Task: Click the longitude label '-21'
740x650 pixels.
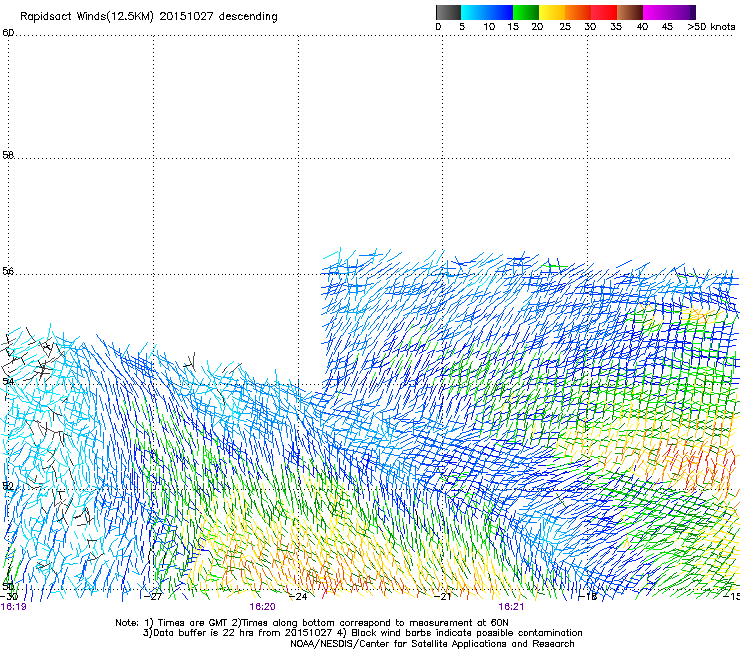Action: pyautogui.click(x=443, y=596)
